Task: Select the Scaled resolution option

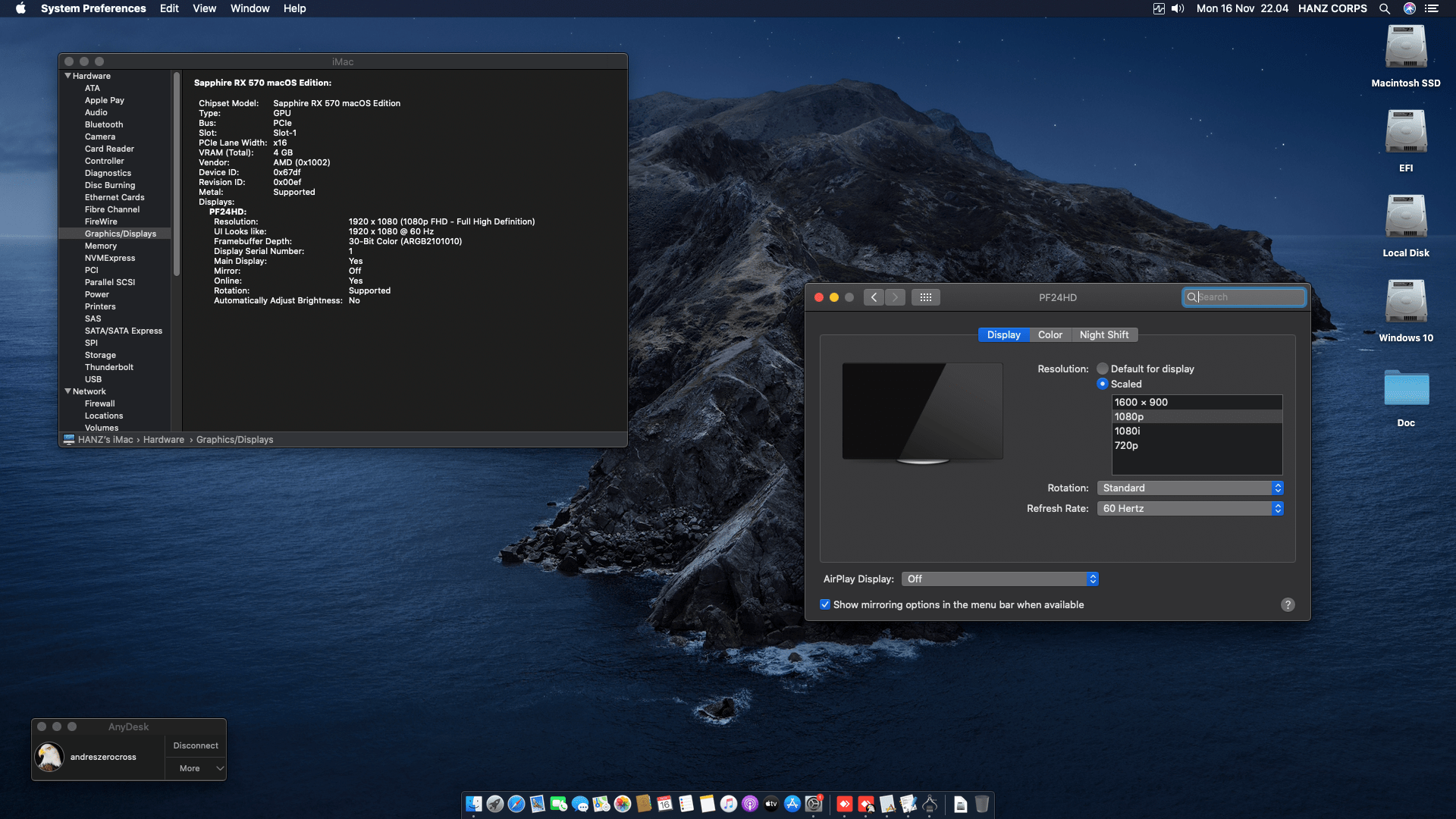Action: point(1103,384)
